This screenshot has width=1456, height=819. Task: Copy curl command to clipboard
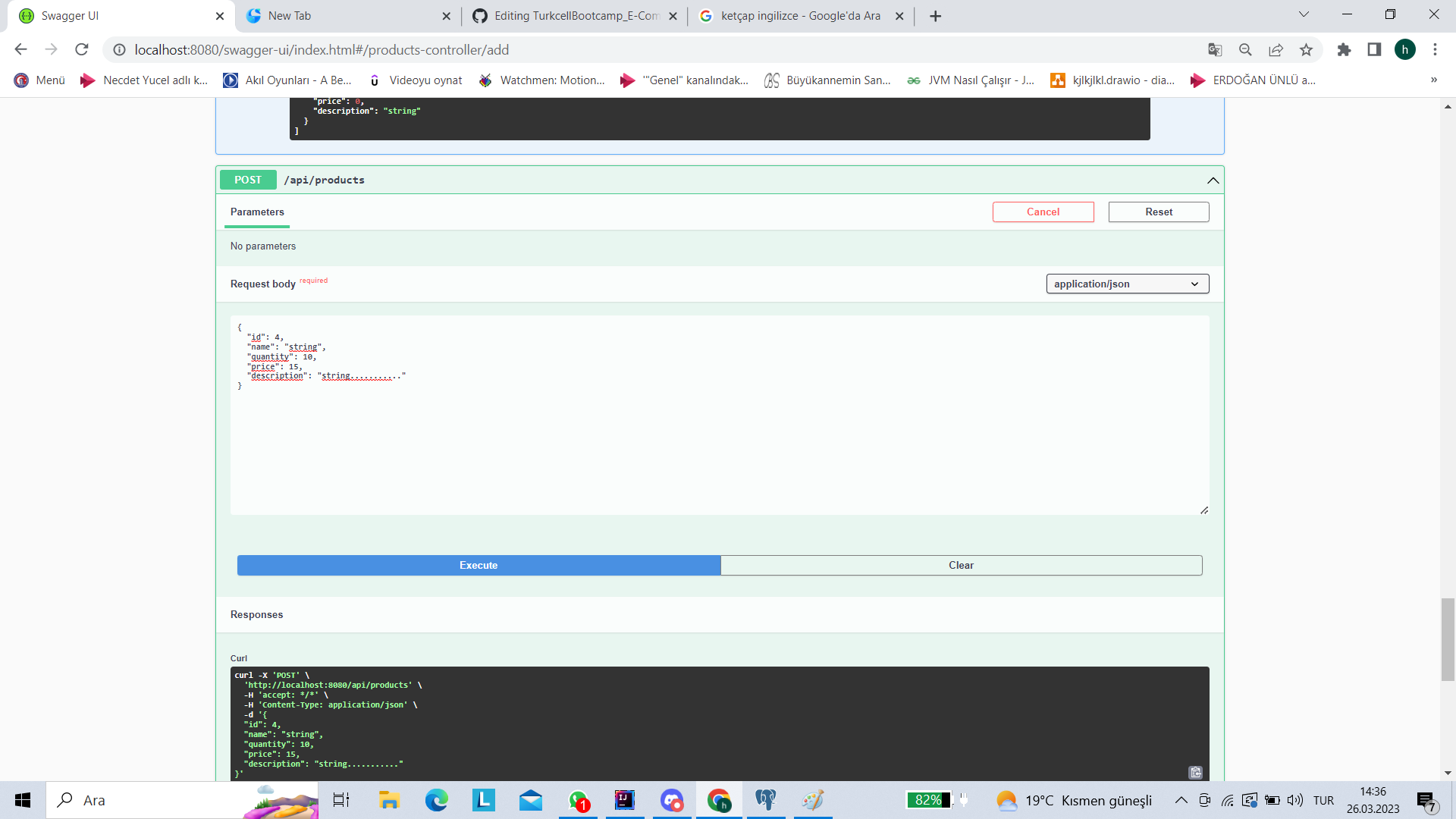tap(1196, 772)
